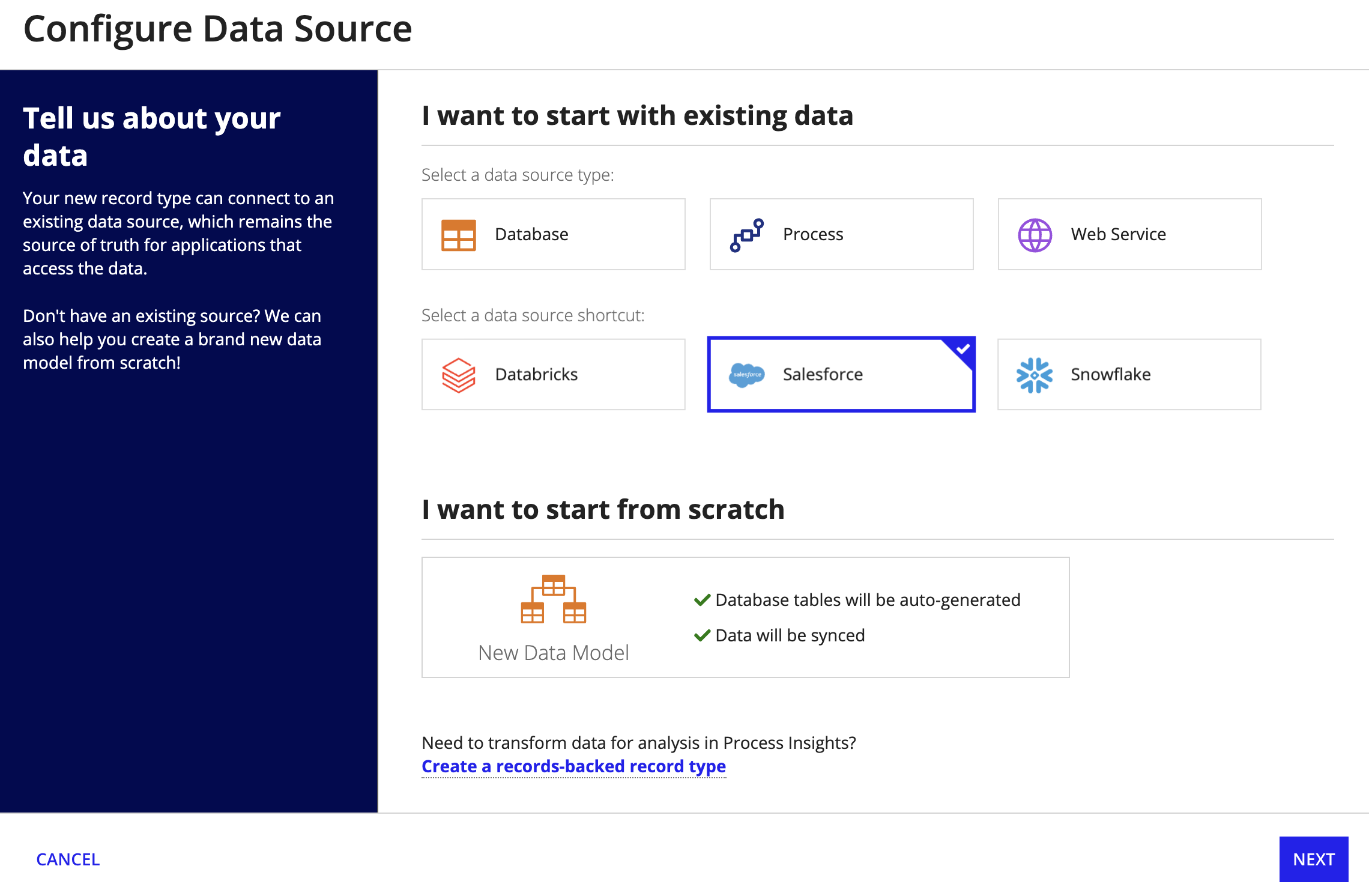Viewport: 1369px width, 896px height.
Task: Select the Salesforce shortcut label
Action: coord(823,374)
